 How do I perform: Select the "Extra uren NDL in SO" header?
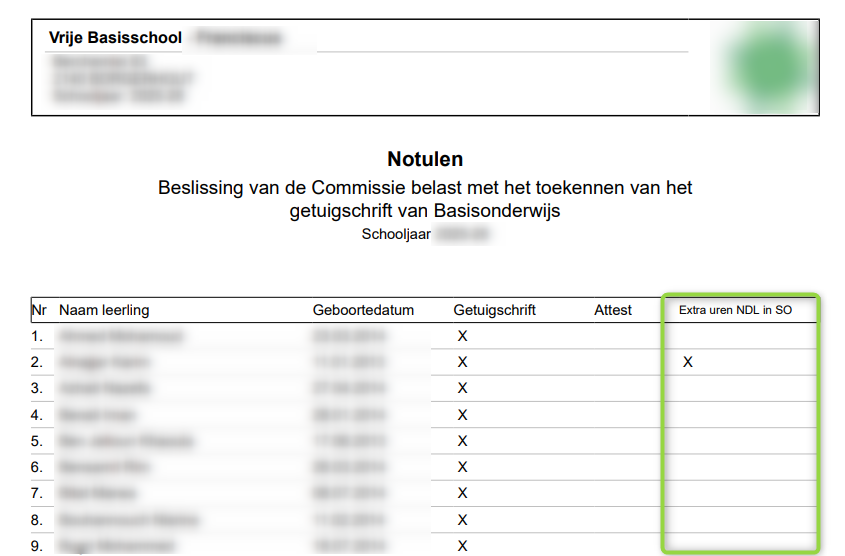pos(735,310)
